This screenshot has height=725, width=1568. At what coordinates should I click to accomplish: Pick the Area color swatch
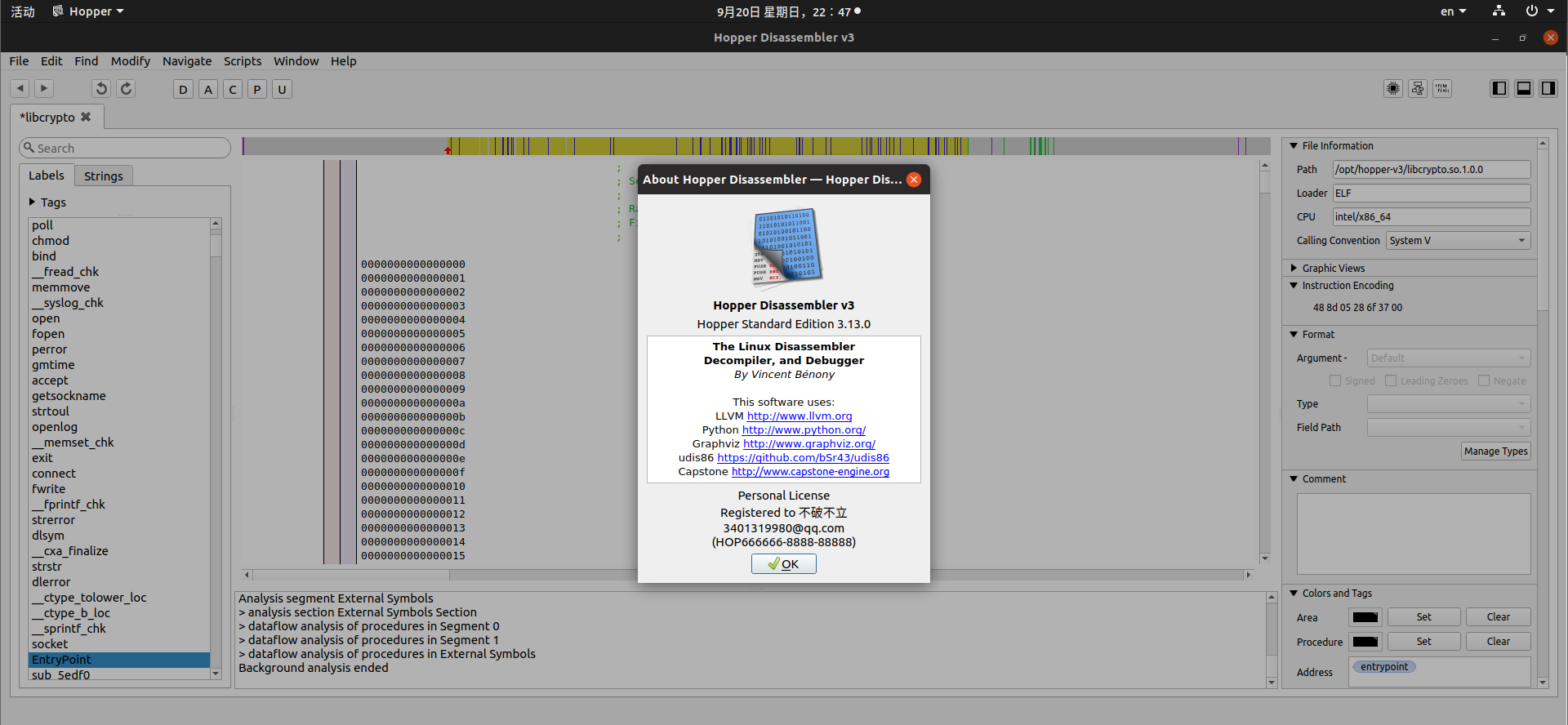tap(1365, 617)
